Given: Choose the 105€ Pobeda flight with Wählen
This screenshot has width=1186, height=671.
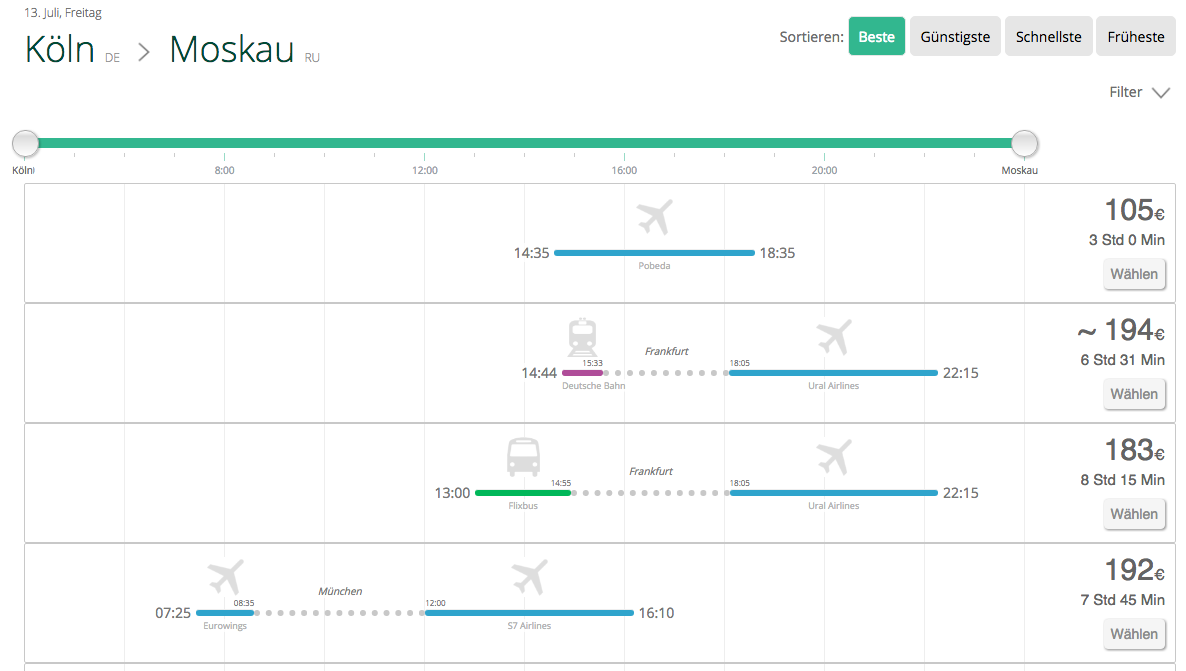Looking at the screenshot, I should (x=1134, y=274).
